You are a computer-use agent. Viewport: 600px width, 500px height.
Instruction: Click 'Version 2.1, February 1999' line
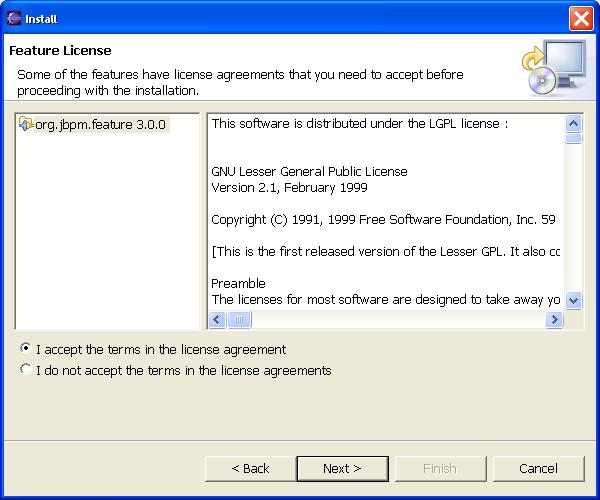click(289, 187)
